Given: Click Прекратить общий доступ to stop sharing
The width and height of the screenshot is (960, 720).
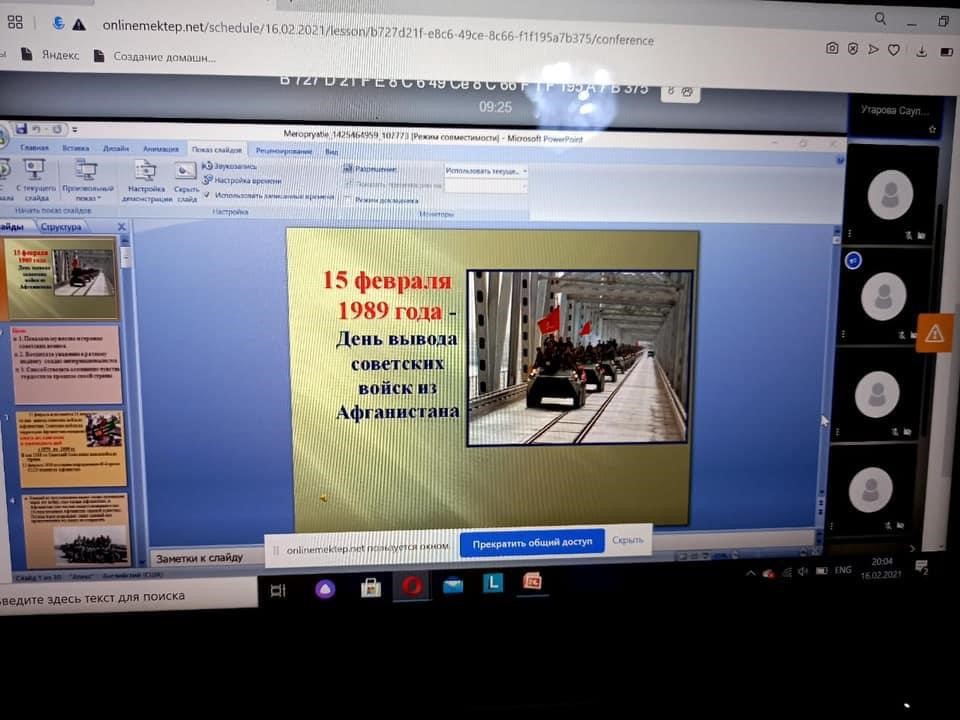Looking at the screenshot, I should click(532, 542).
